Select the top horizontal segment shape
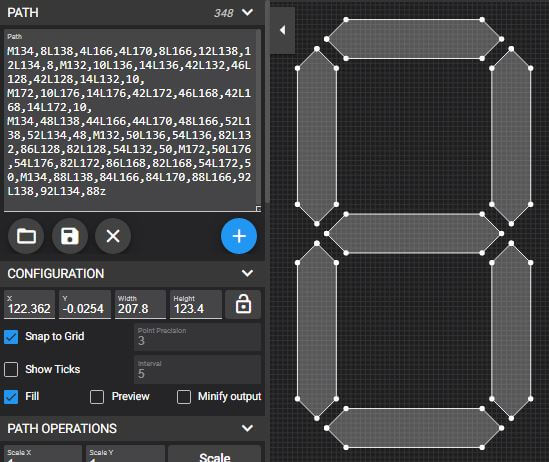This screenshot has width=549, height=462. coord(414,39)
